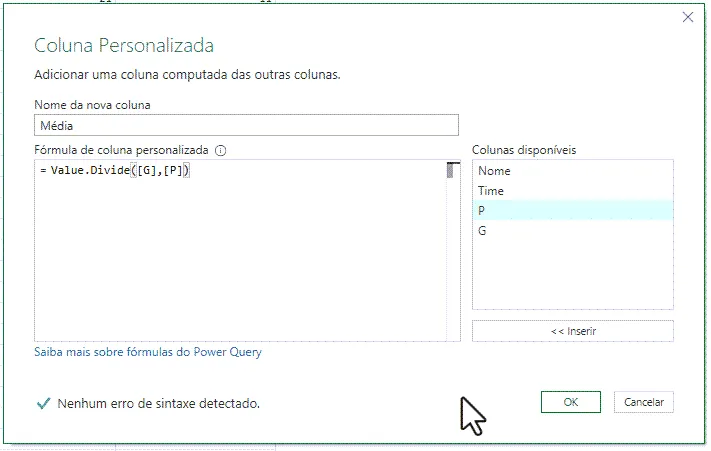Click Value.Divide function text in formula
This screenshot has width=711, height=451.
90,170
